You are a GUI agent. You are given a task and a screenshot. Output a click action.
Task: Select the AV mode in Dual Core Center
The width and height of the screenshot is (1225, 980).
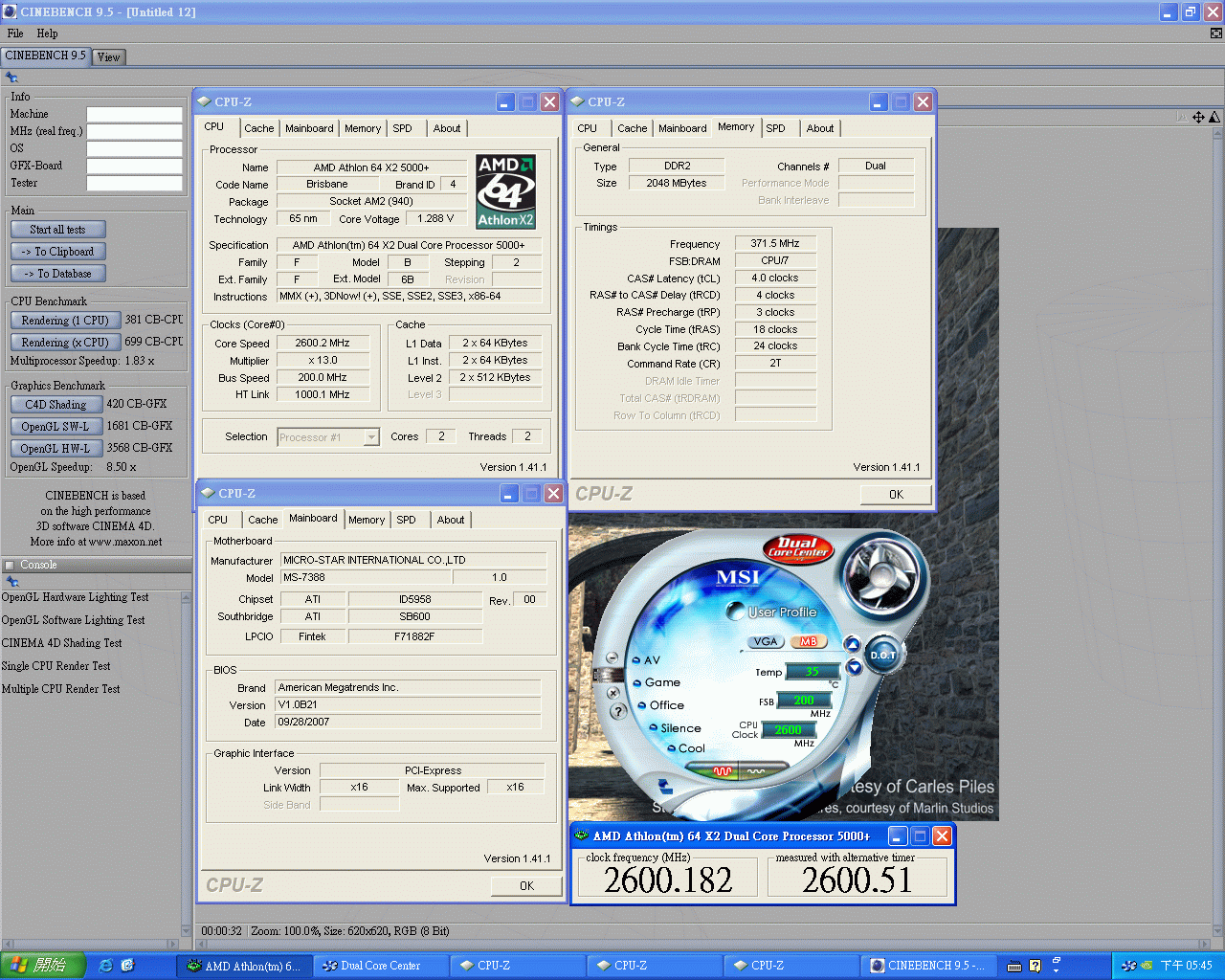(646, 660)
